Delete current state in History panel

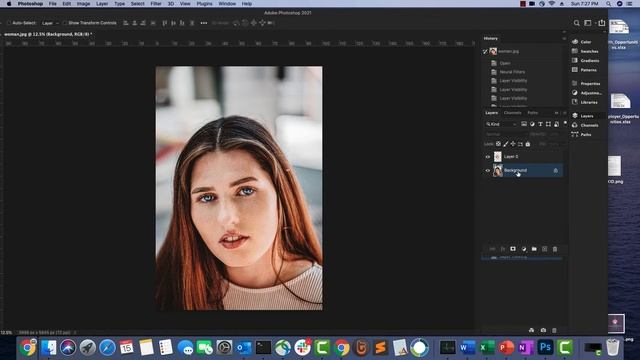pos(554,330)
